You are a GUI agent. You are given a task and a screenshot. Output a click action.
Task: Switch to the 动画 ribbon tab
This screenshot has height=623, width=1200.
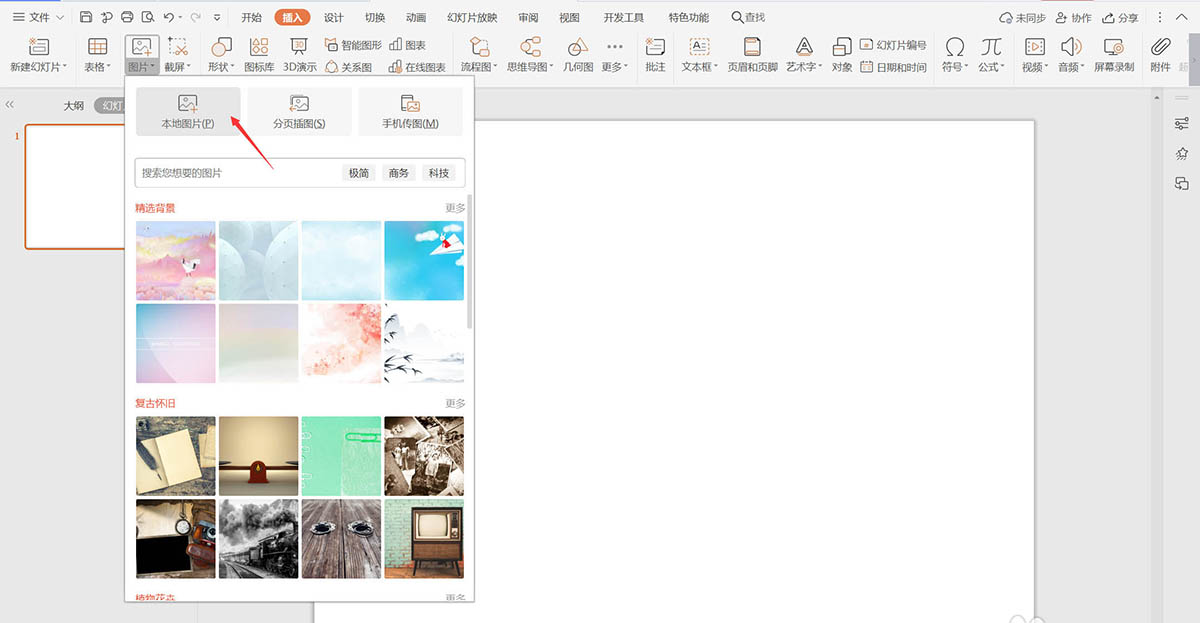tap(416, 18)
